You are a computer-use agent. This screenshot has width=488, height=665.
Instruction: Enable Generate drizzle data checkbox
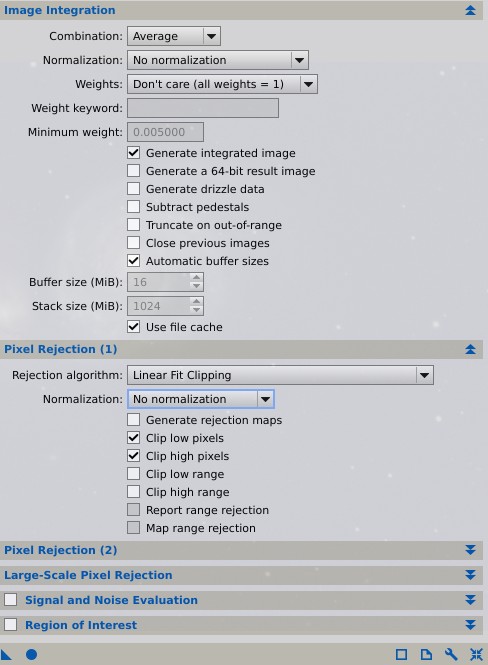(x=134, y=189)
